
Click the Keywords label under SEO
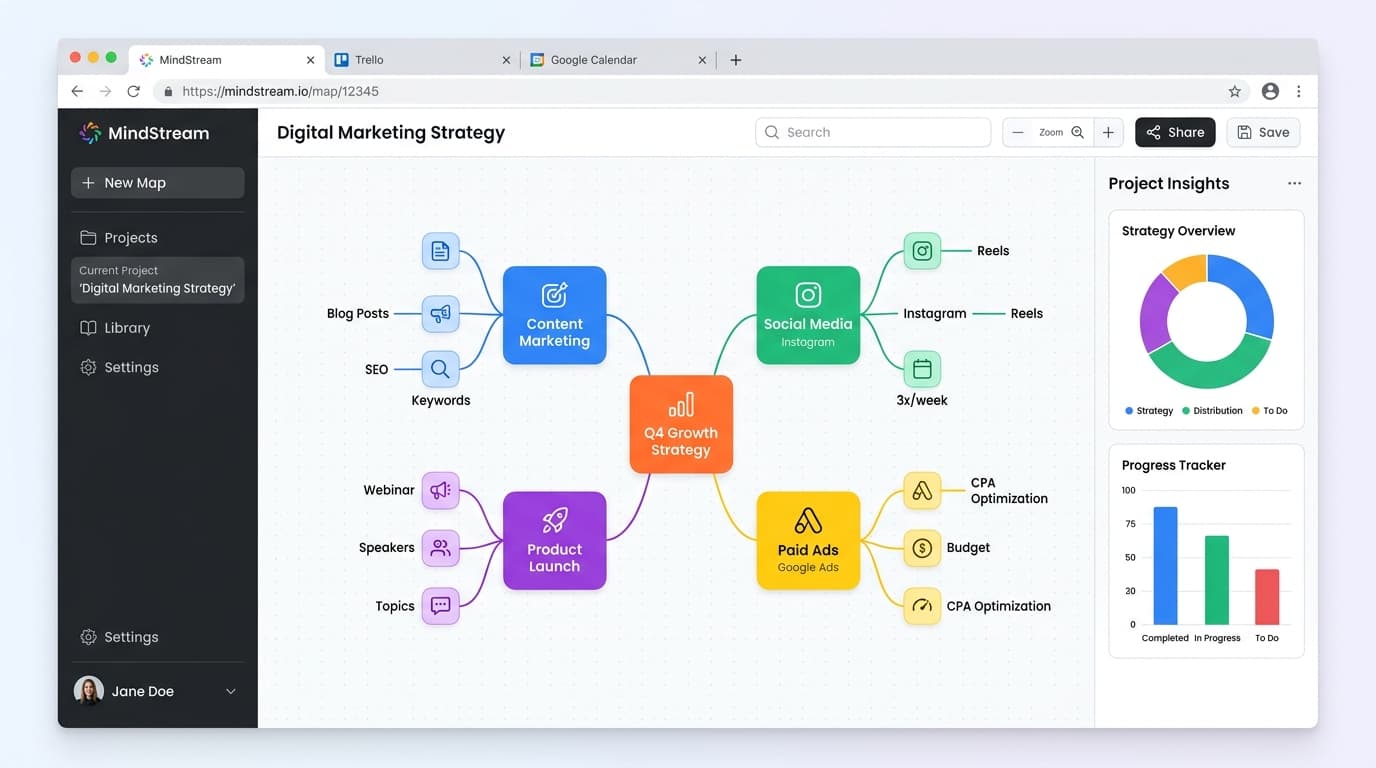point(440,400)
